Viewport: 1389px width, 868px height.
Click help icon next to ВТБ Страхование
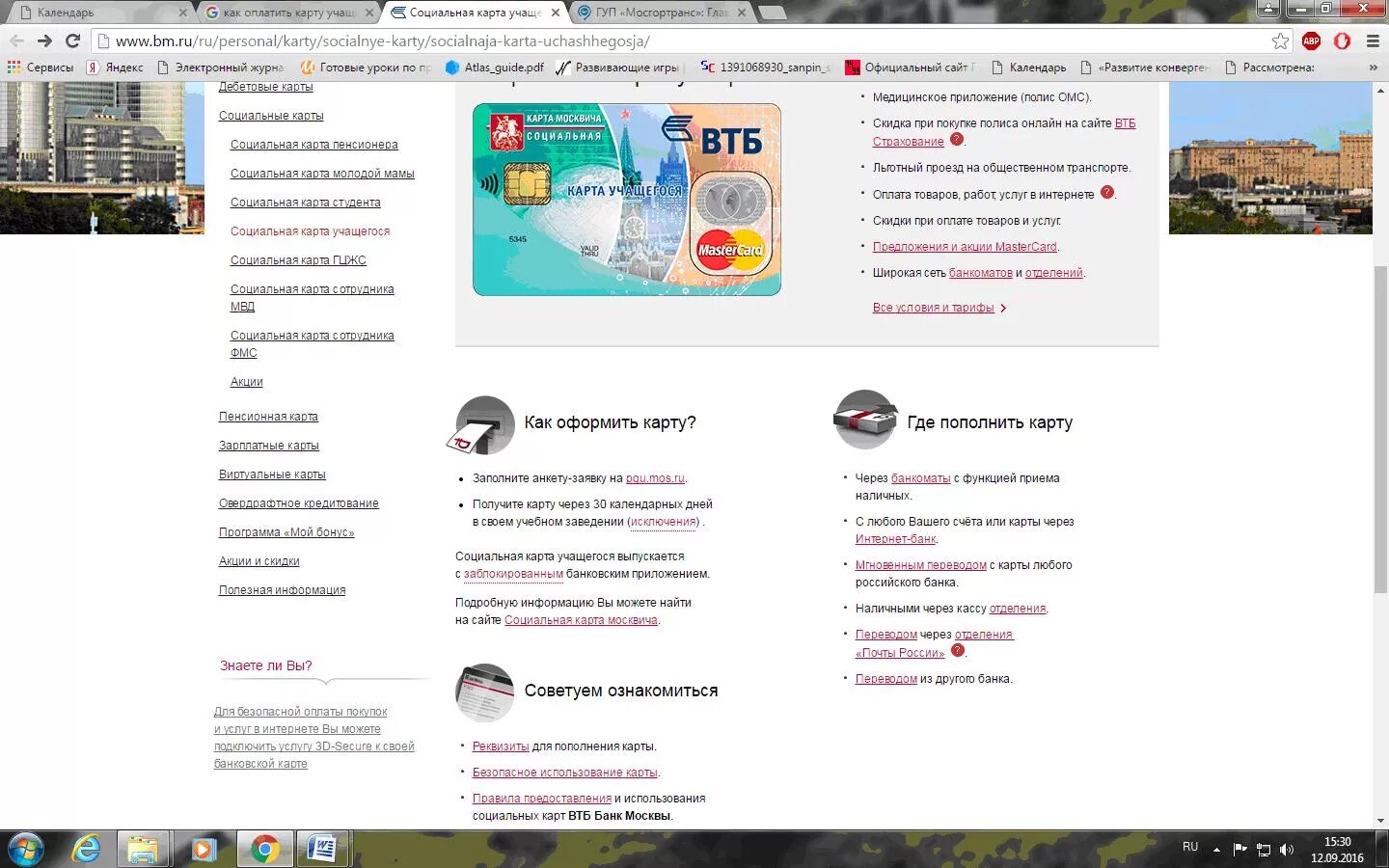[957, 139]
